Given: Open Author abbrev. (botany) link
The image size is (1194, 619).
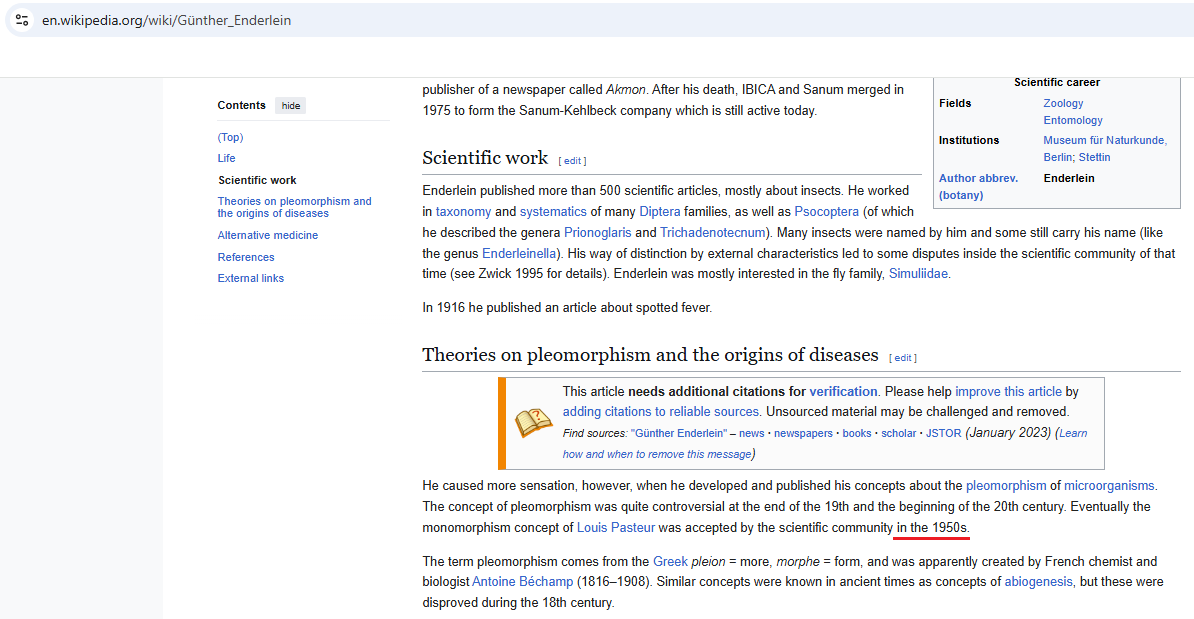Looking at the screenshot, I should coord(978,187).
